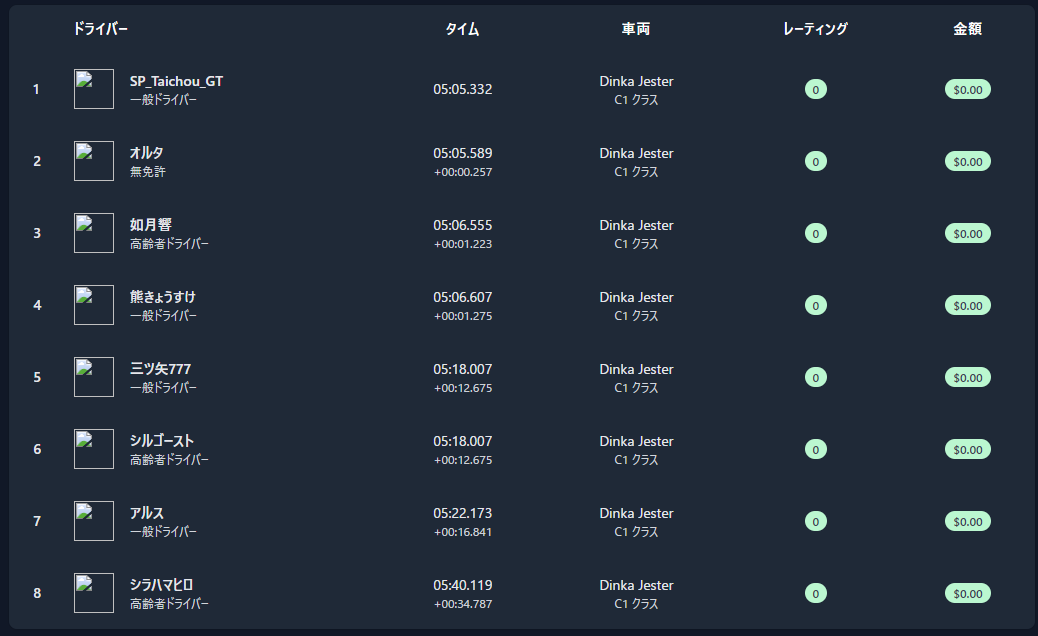Click SP_Taichou_GT's avatar image

94,89
